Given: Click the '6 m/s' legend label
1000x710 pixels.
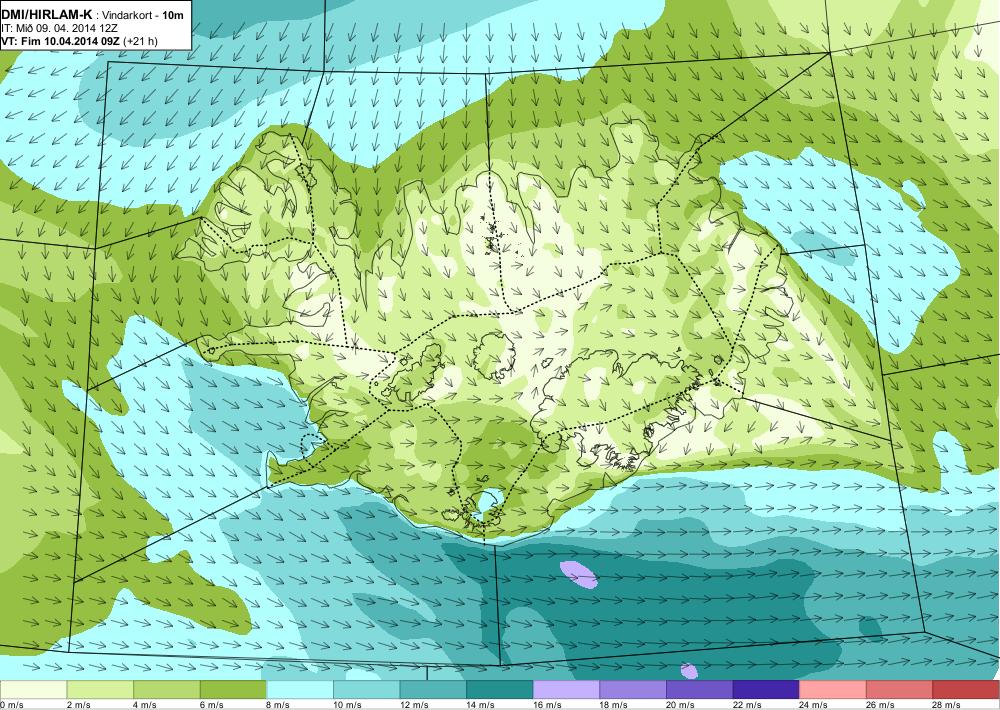Looking at the screenshot, I should point(211,705).
